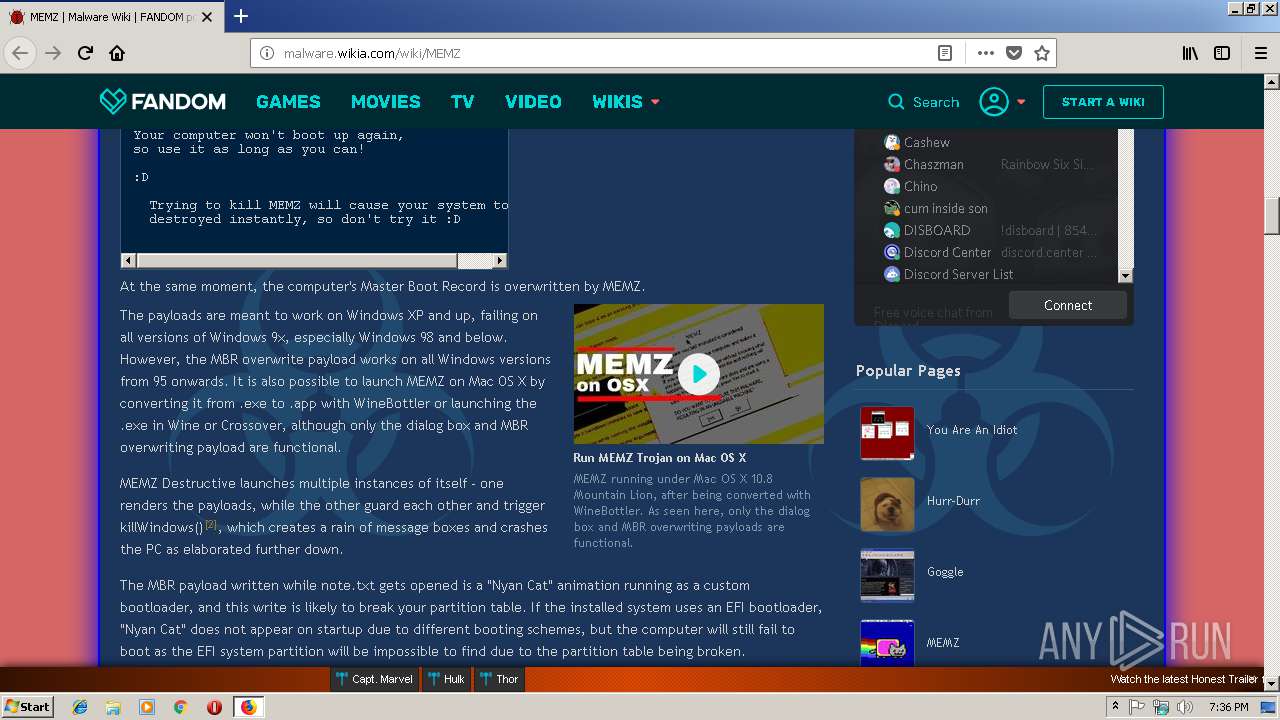Open a new browser tab

click(241, 16)
